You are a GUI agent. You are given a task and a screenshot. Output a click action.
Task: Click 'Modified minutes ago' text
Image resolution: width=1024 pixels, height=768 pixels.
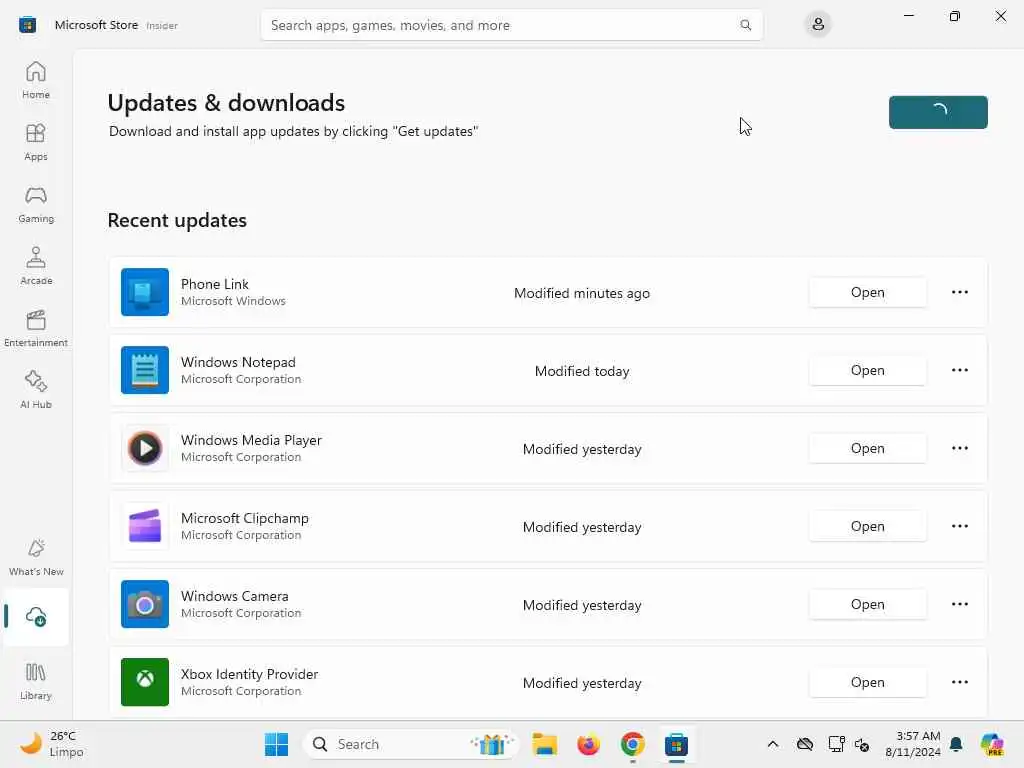[x=582, y=293]
